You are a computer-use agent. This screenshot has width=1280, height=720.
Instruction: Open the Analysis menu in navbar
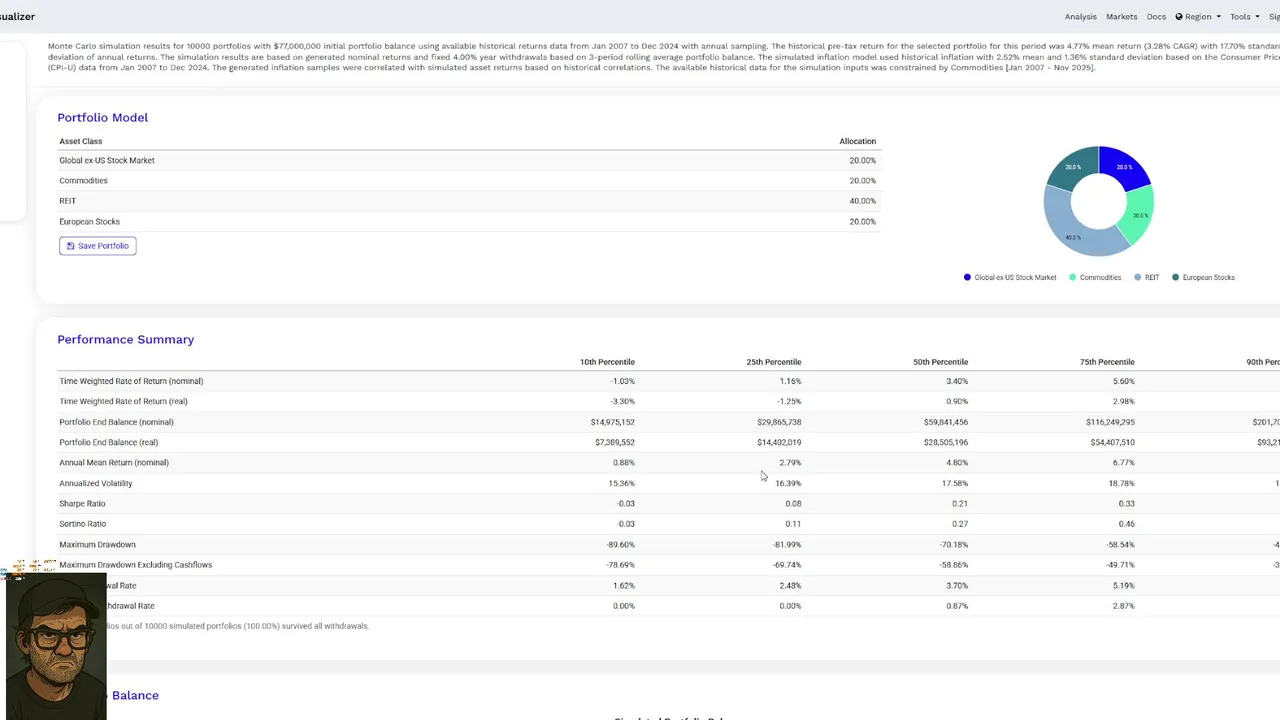pos(1080,17)
